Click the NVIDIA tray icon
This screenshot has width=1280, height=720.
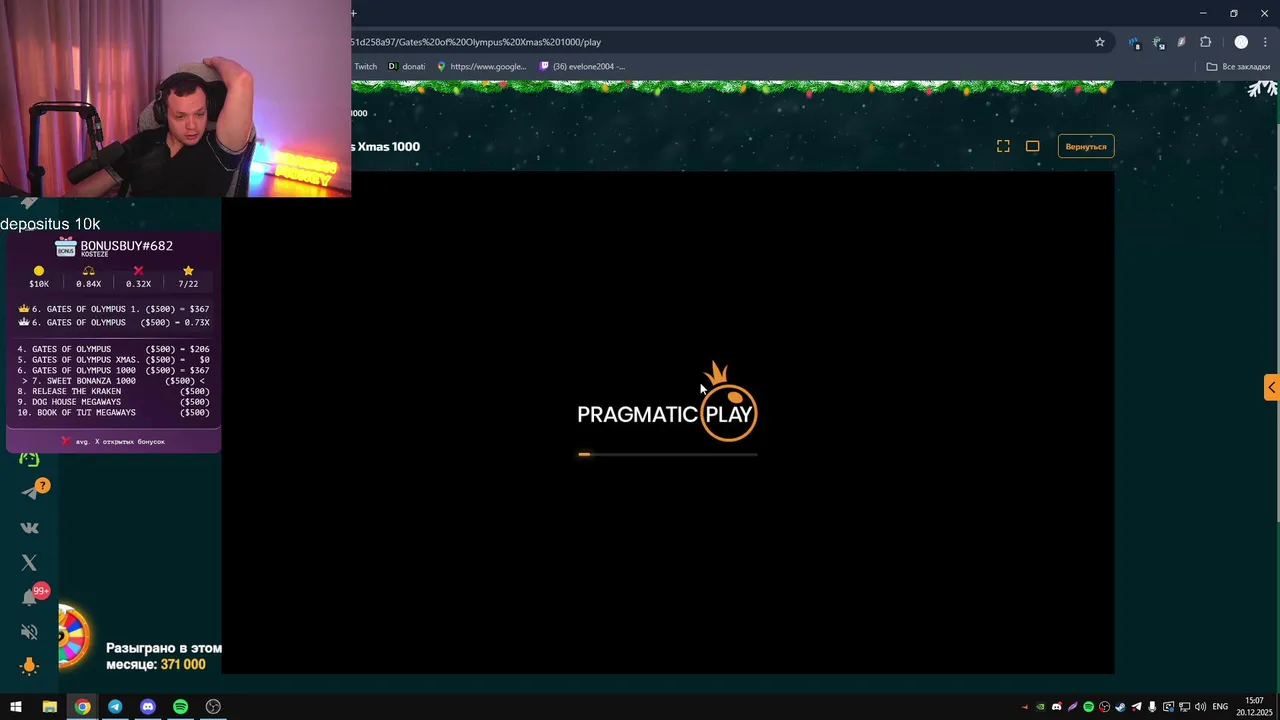[x=1040, y=707]
